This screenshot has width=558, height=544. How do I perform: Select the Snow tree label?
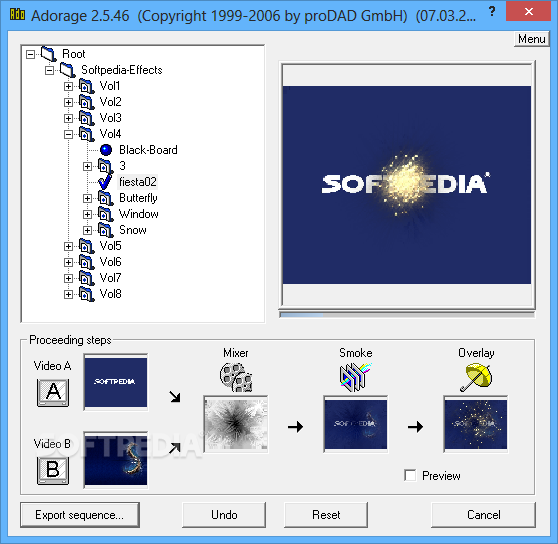coord(133,230)
